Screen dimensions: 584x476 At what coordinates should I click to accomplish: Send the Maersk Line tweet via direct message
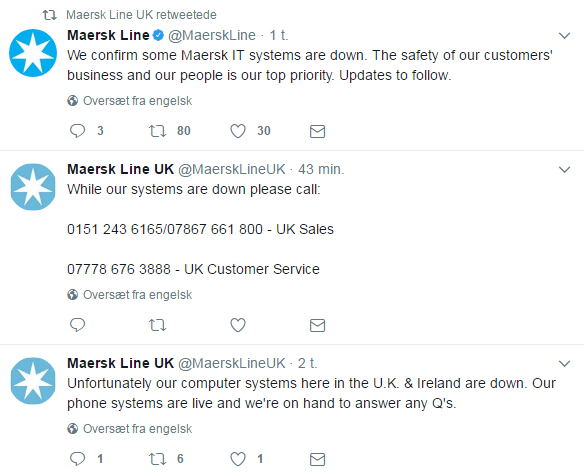click(x=317, y=131)
